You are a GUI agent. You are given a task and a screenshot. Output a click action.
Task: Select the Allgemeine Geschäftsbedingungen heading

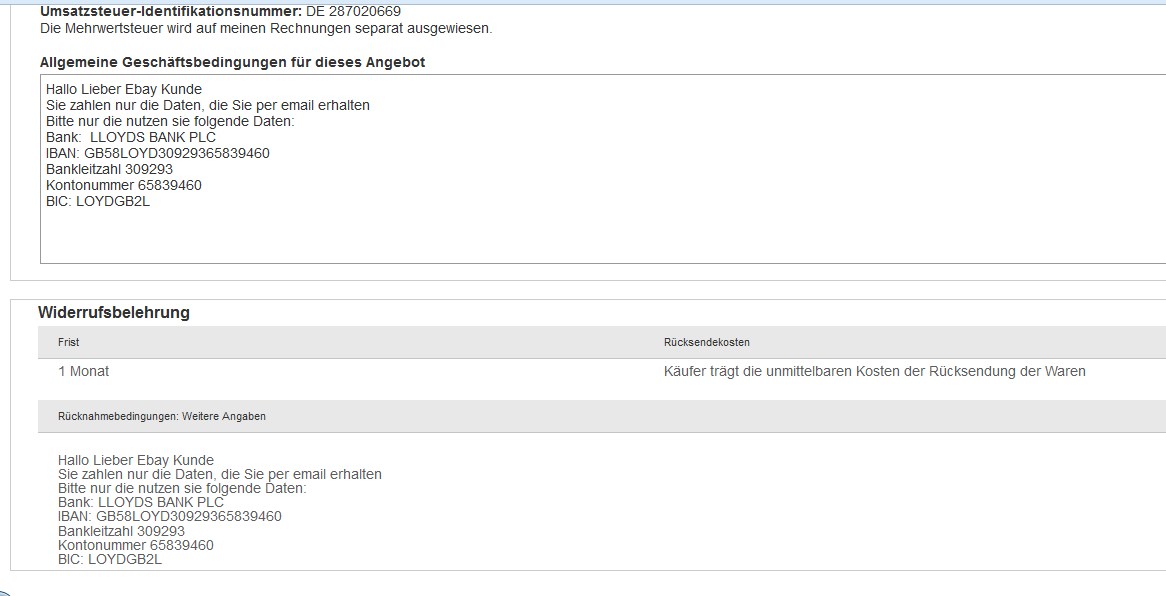(232, 63)
